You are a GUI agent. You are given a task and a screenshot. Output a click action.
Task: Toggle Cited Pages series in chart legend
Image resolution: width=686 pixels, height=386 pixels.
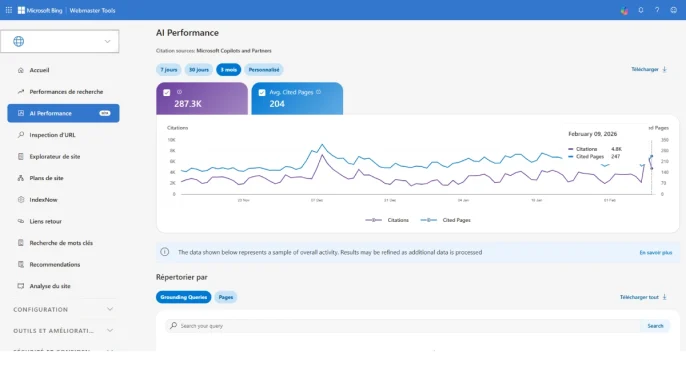[445, 220]
